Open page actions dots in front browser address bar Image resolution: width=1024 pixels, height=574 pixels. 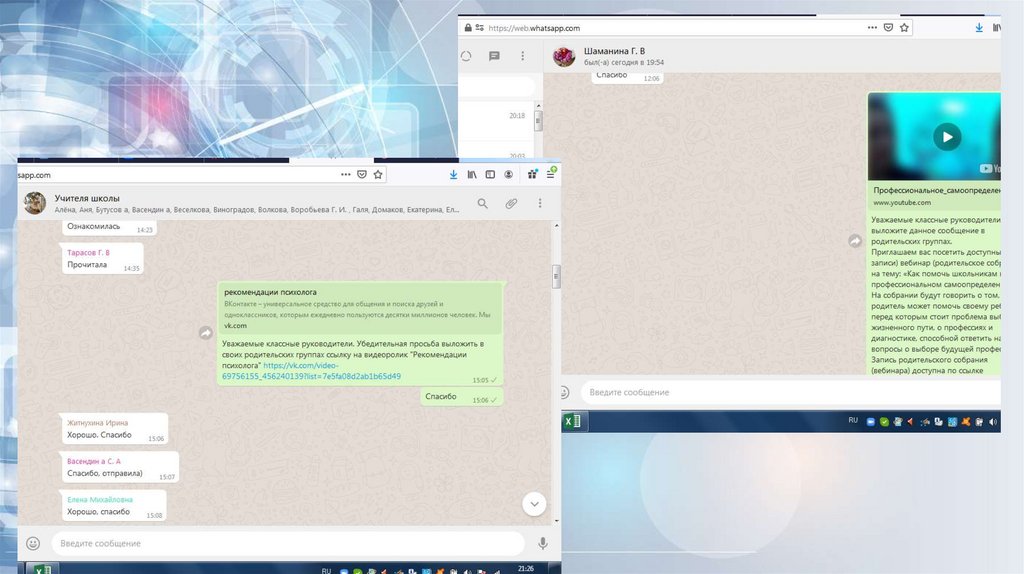click(345, 174)
